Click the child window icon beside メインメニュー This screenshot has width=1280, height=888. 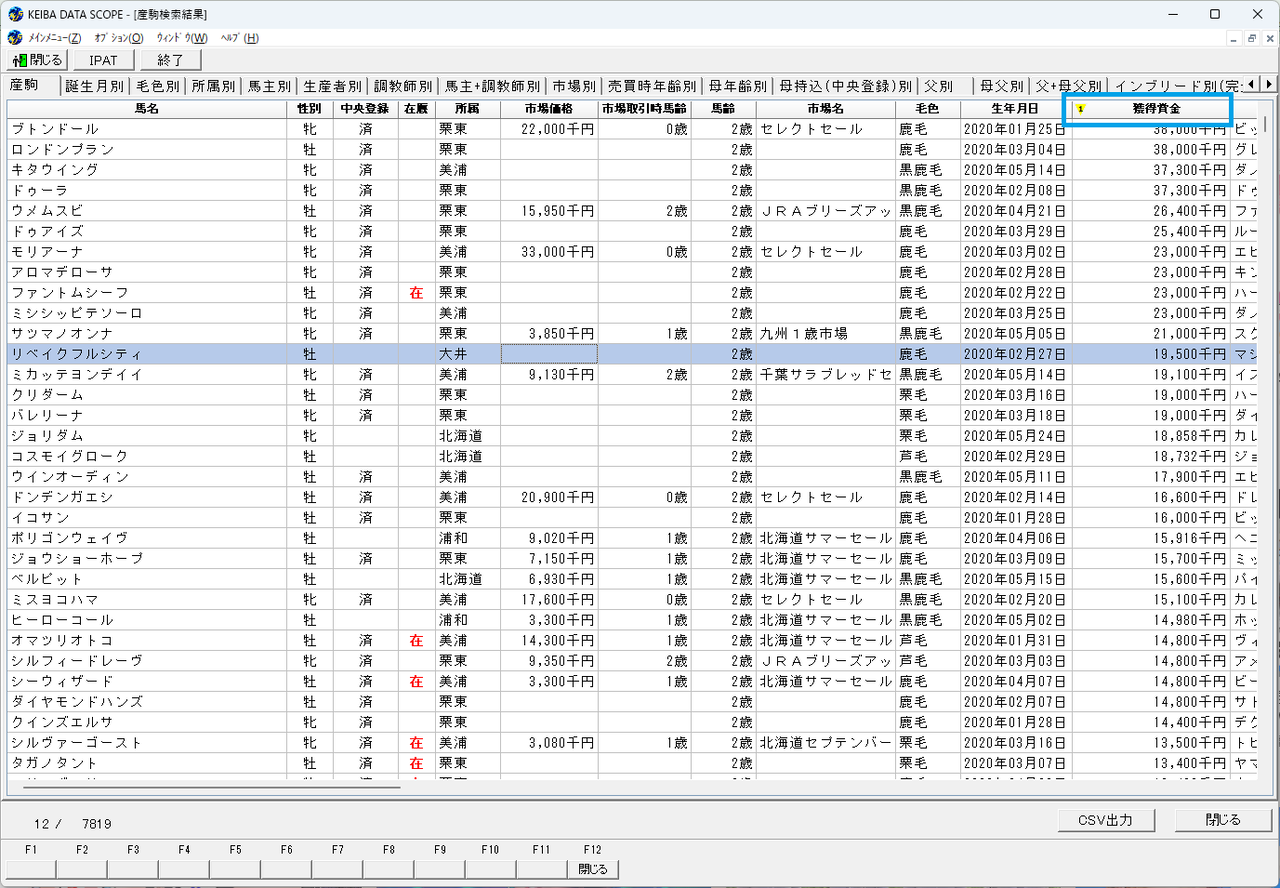(x=14, y=38)
